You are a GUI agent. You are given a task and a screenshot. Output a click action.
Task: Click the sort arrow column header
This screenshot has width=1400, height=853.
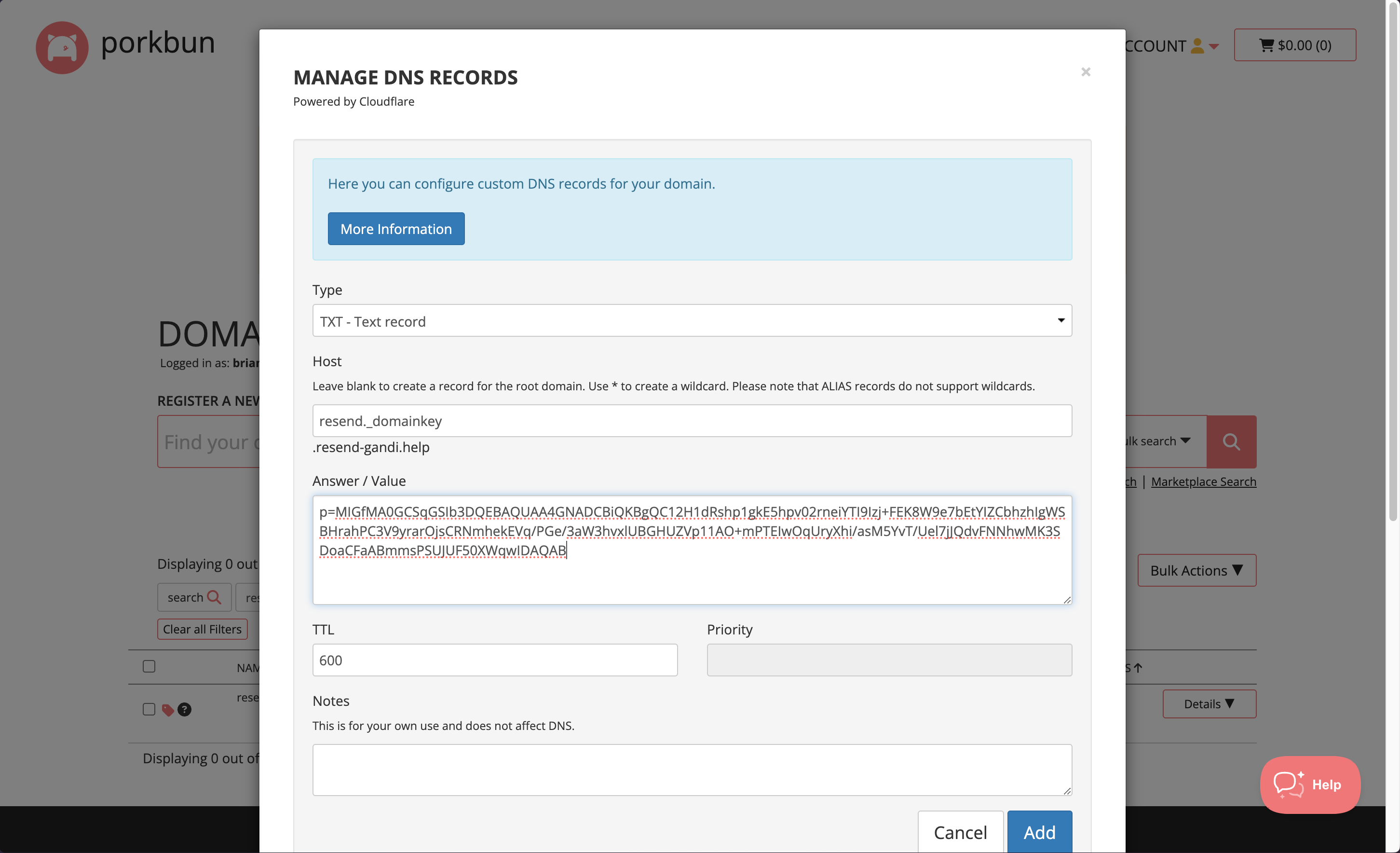(1138, 668)
